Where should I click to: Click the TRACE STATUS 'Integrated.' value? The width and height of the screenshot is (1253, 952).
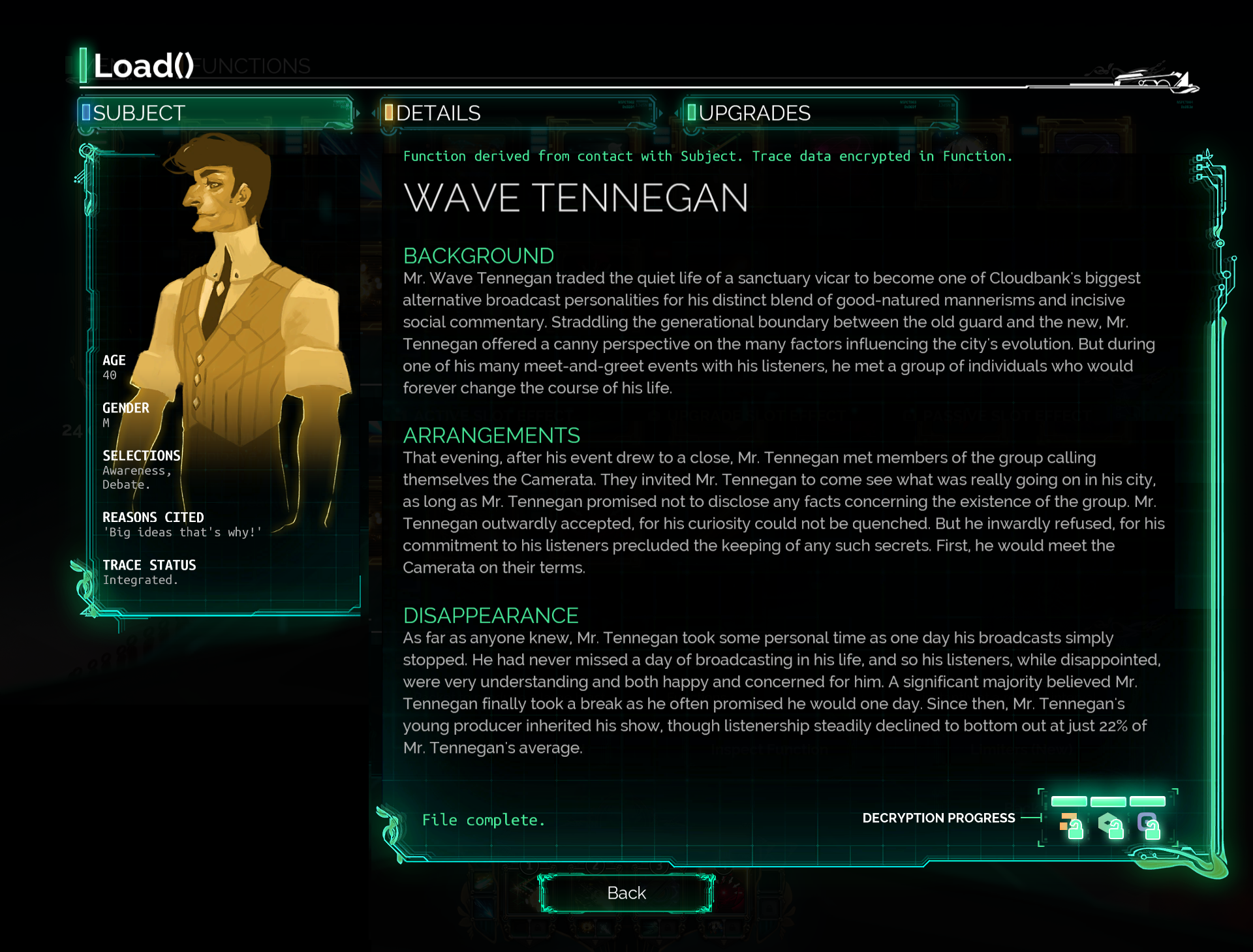[x=140, y=580]
